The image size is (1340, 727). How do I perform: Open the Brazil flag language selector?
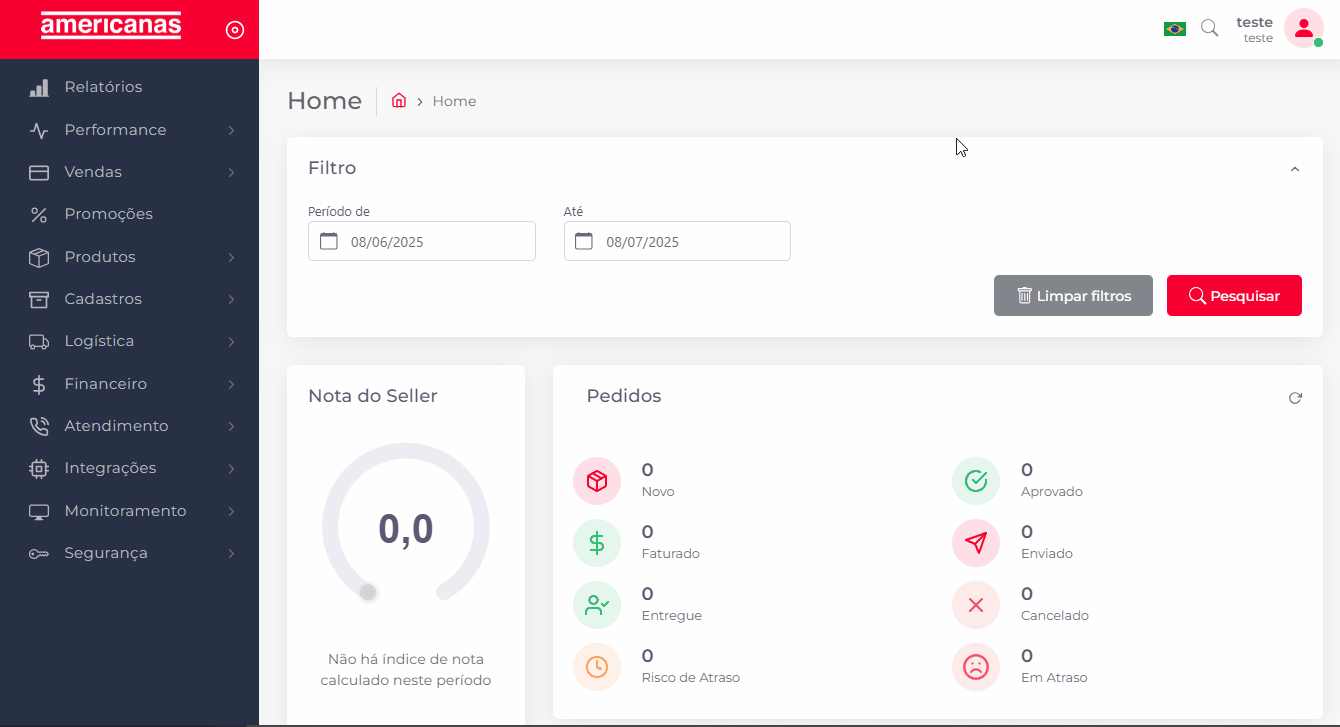(x=1174, y=29)
